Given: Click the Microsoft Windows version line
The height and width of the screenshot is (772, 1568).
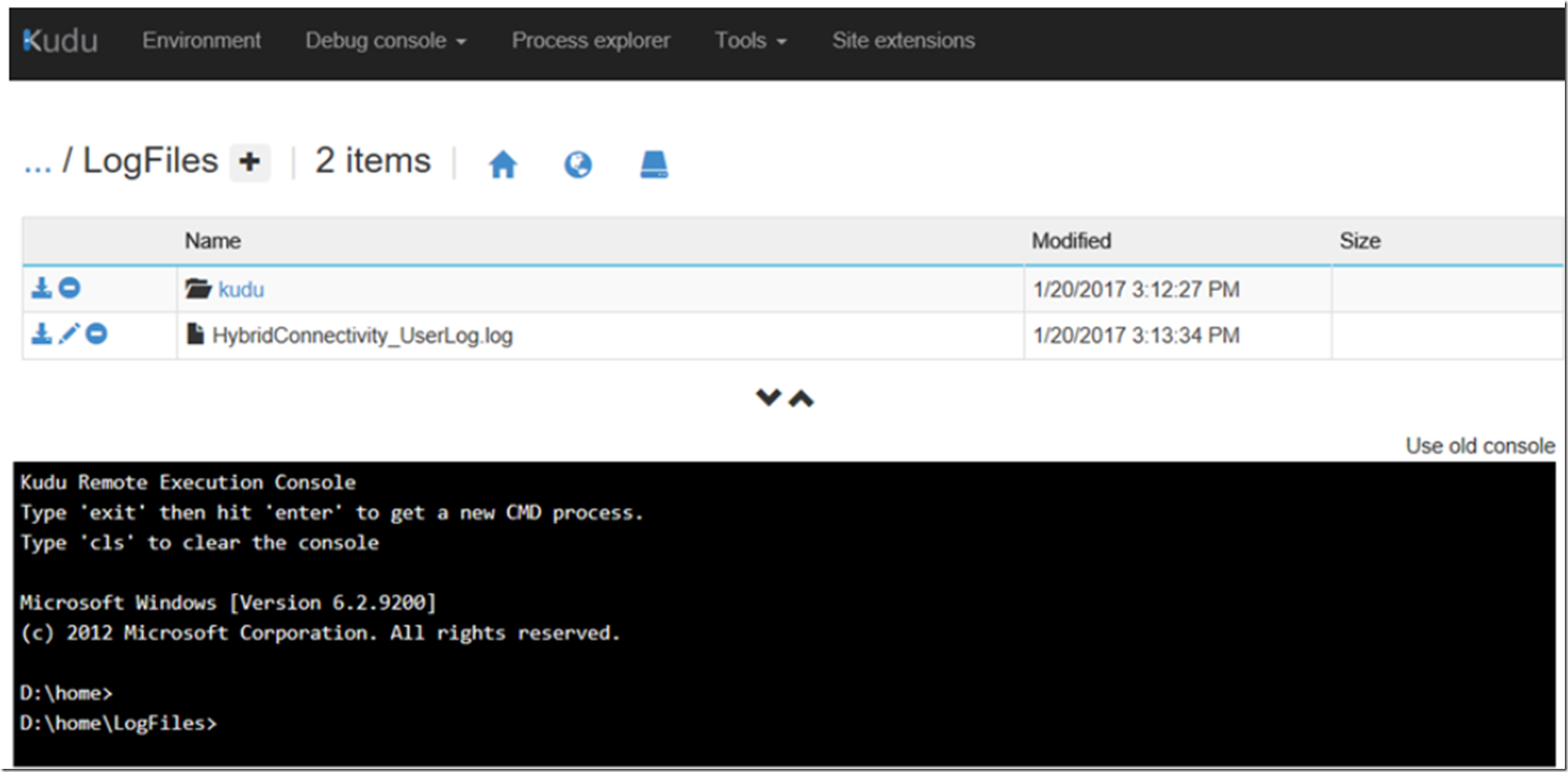Looking at the screenshot, I should [228, 603].
